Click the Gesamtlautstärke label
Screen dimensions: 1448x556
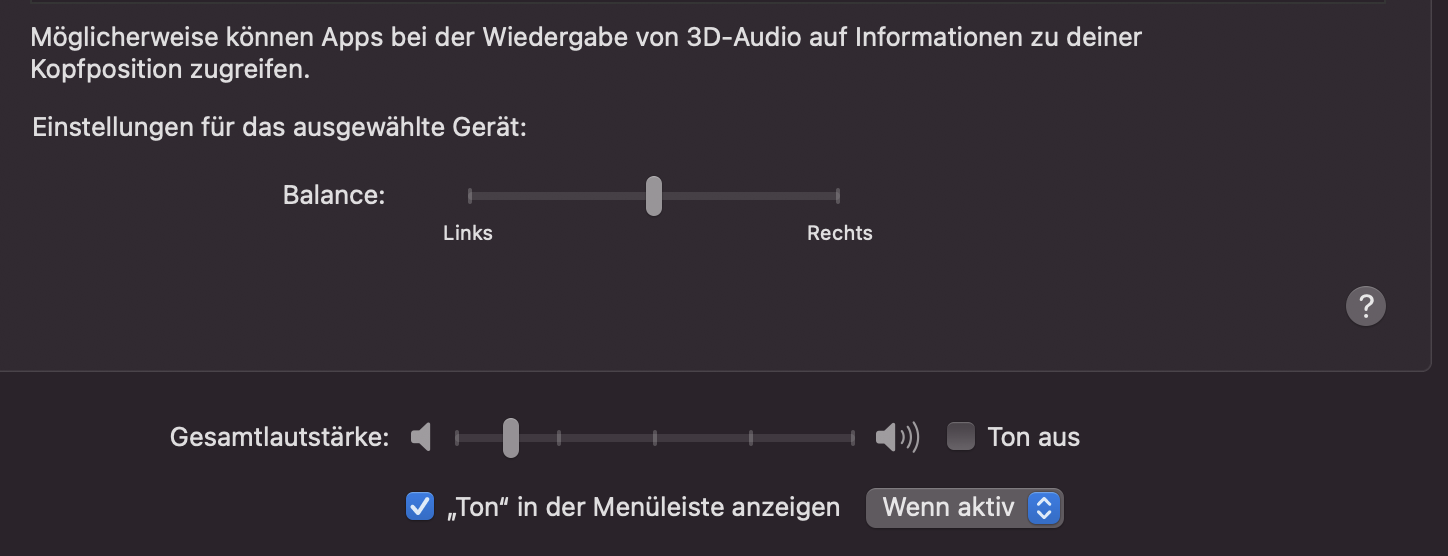[279, 437]
